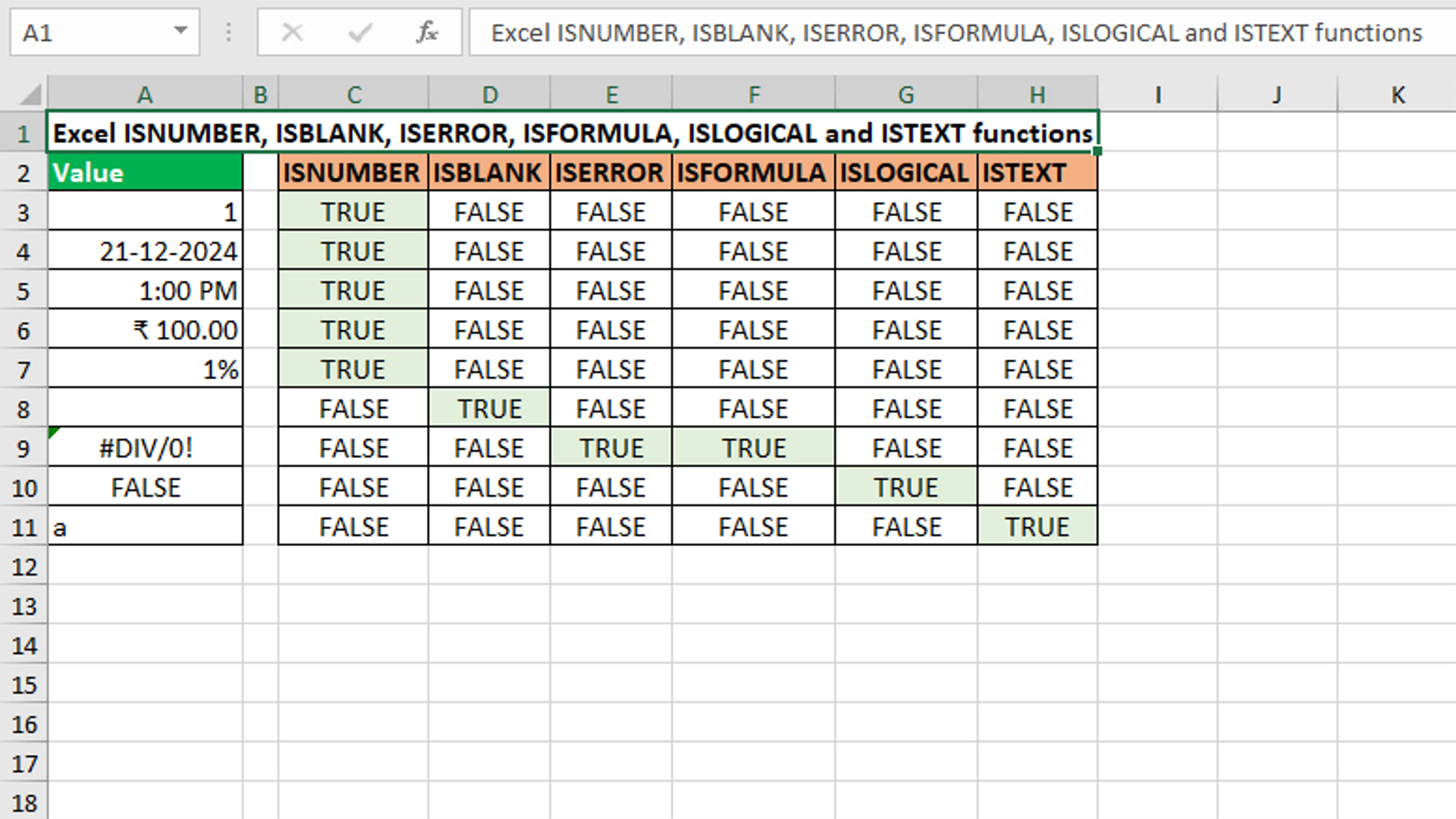Screen dimensions: 1456x819
Task: Select column I header
Action: (1158, 95)
